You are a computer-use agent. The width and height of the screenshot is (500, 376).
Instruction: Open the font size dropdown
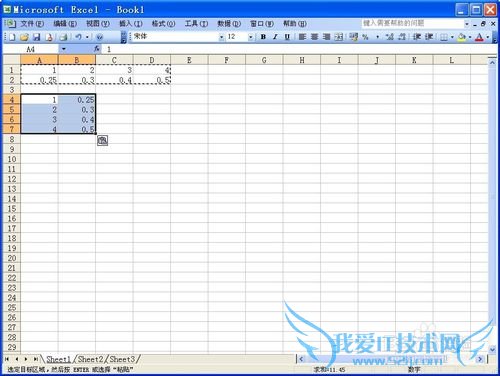coord(251,37)
